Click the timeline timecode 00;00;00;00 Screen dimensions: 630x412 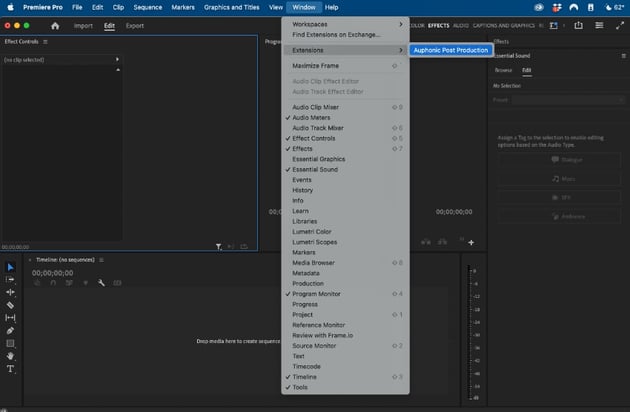click(53, 273)
